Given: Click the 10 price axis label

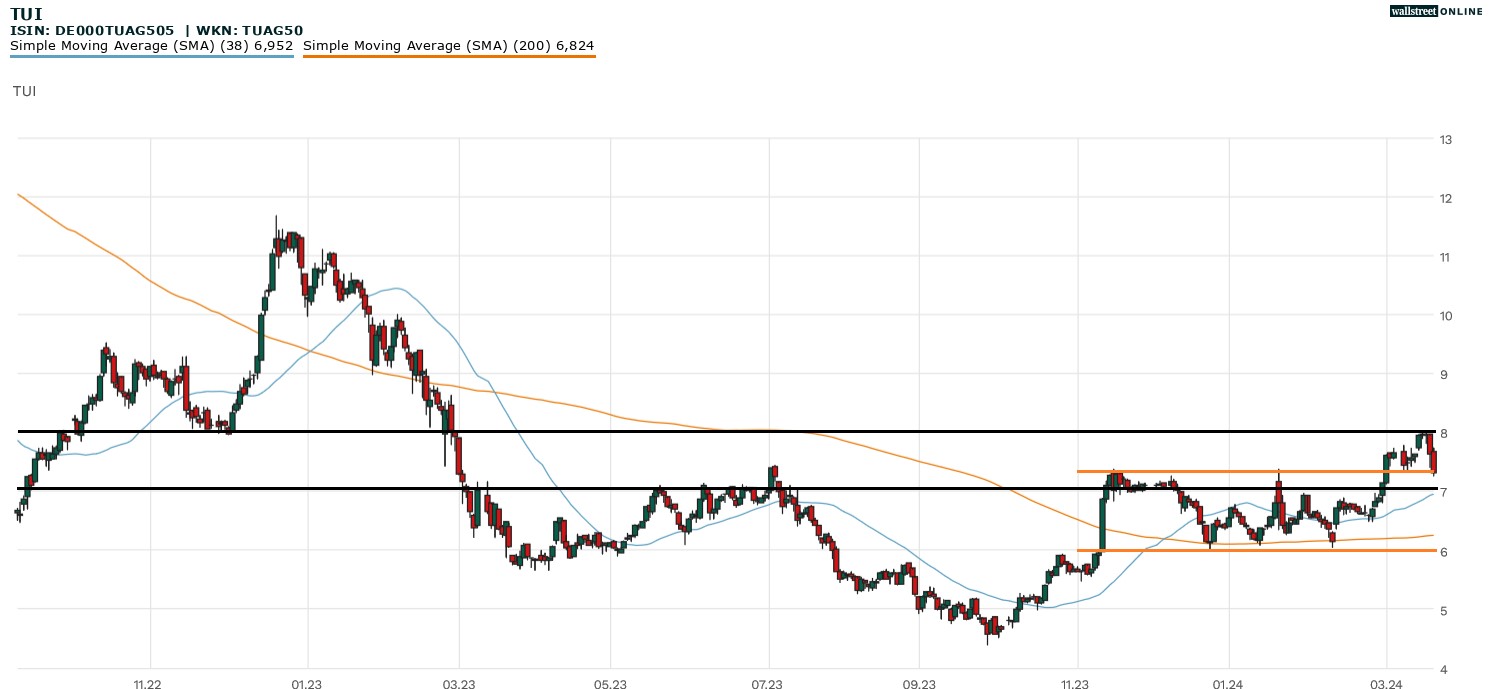Looking at the screenshot, I should [x=1445, y=316].
